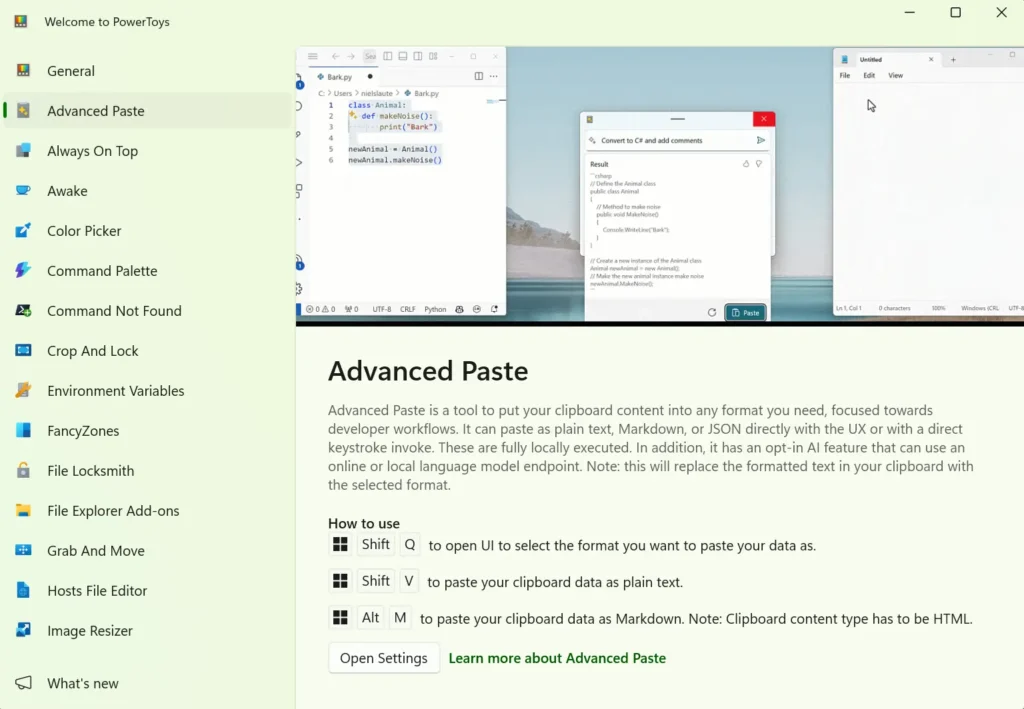Click the Open Settings button
The height and width of the screenshot is (709, 1024).
[x=383, y=658]
